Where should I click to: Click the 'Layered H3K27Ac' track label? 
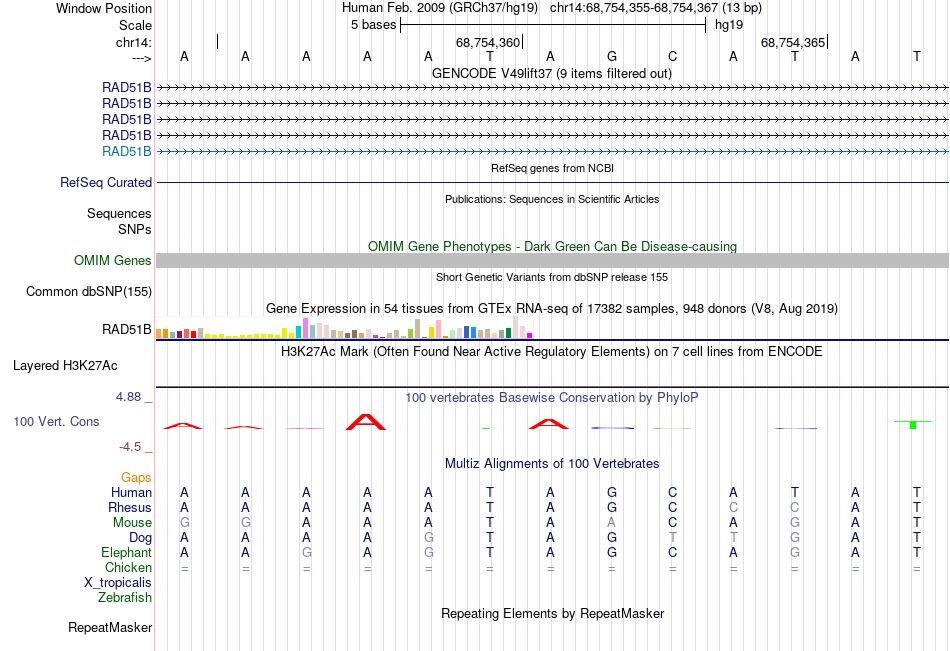65,366
